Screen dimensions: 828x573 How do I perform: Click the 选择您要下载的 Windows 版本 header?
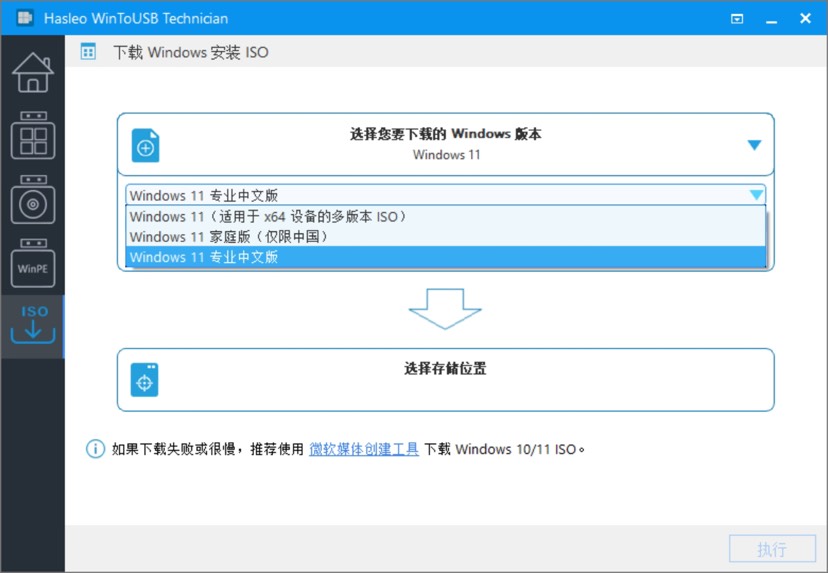click(x=446, y=134)
